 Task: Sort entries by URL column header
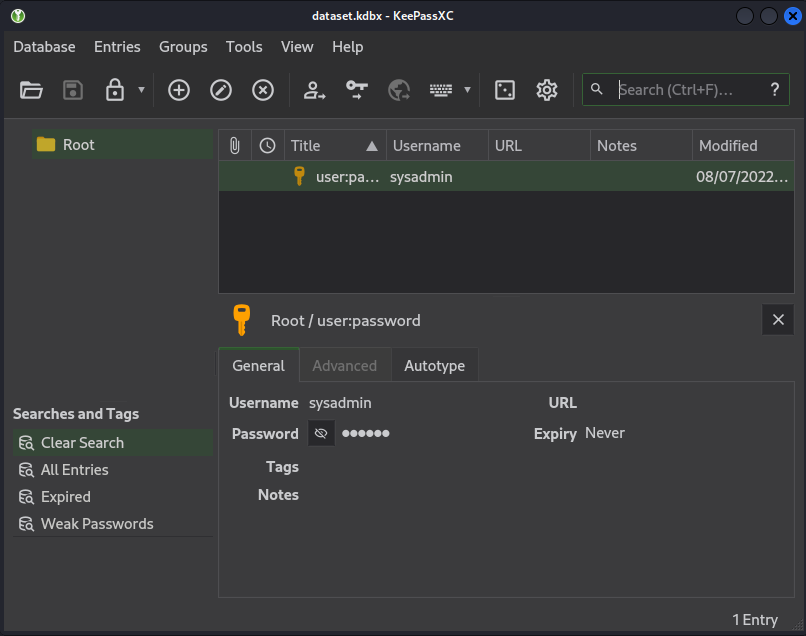pyautogui.click(x=539, y=146)
